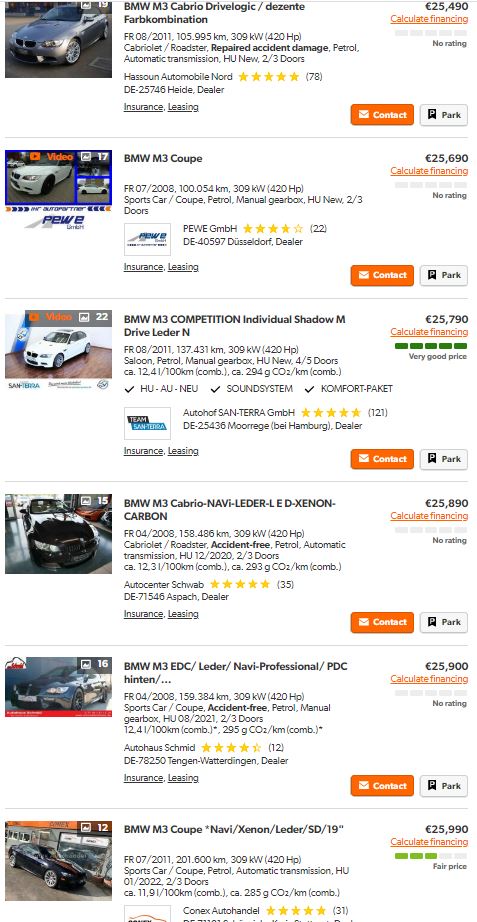Contact the seller of BMW M3 COMPETITION
Viewport: 477px width, 922px height.
(382, 459)
